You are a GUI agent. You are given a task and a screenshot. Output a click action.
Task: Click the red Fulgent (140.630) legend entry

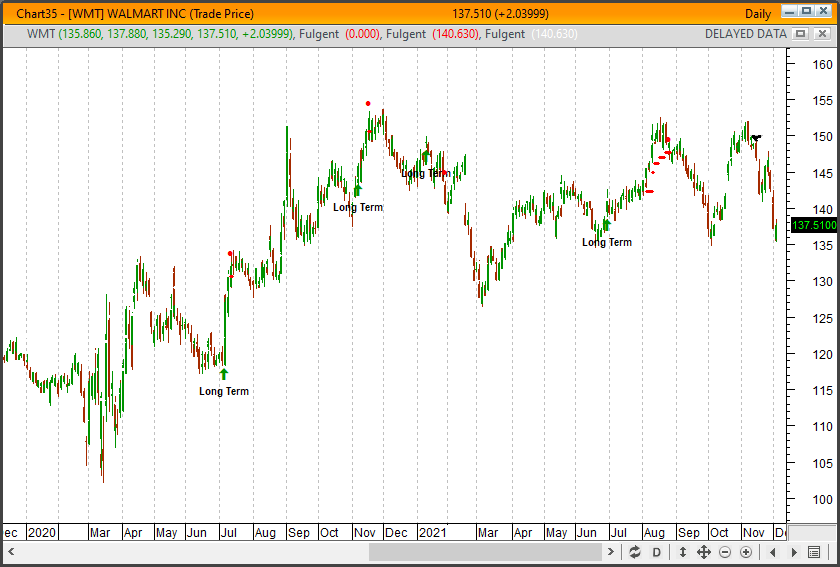tap(433, 34)
